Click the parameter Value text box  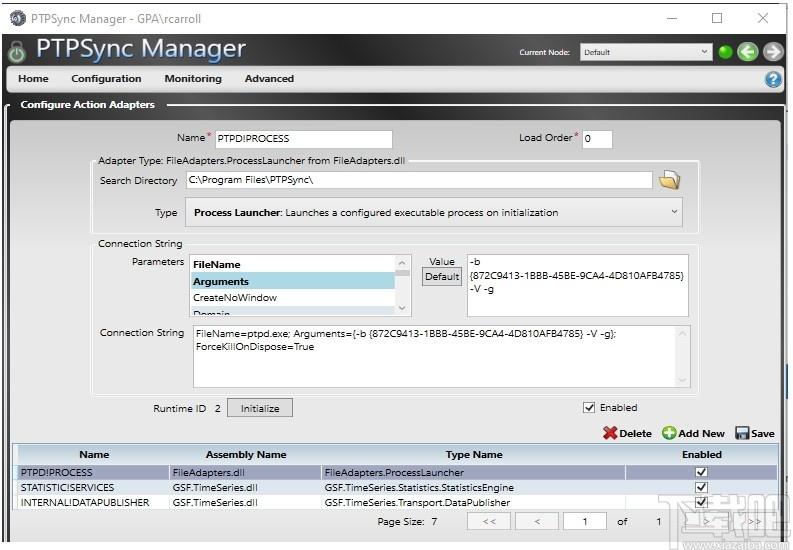pos(578,286)
